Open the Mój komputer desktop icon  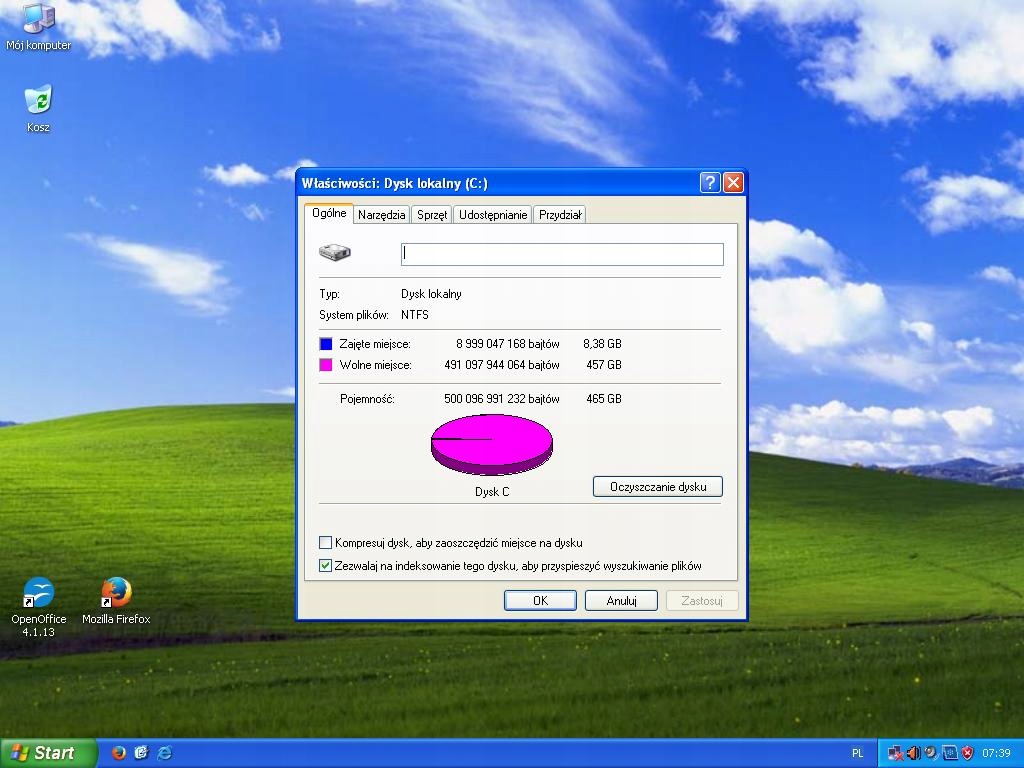click(x=38, y=21)
